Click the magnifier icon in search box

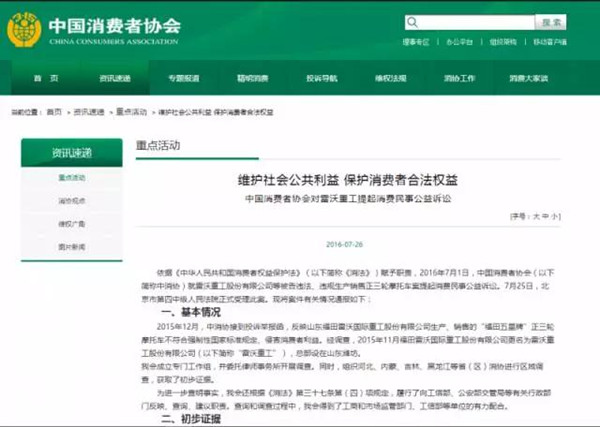[412, 22]
